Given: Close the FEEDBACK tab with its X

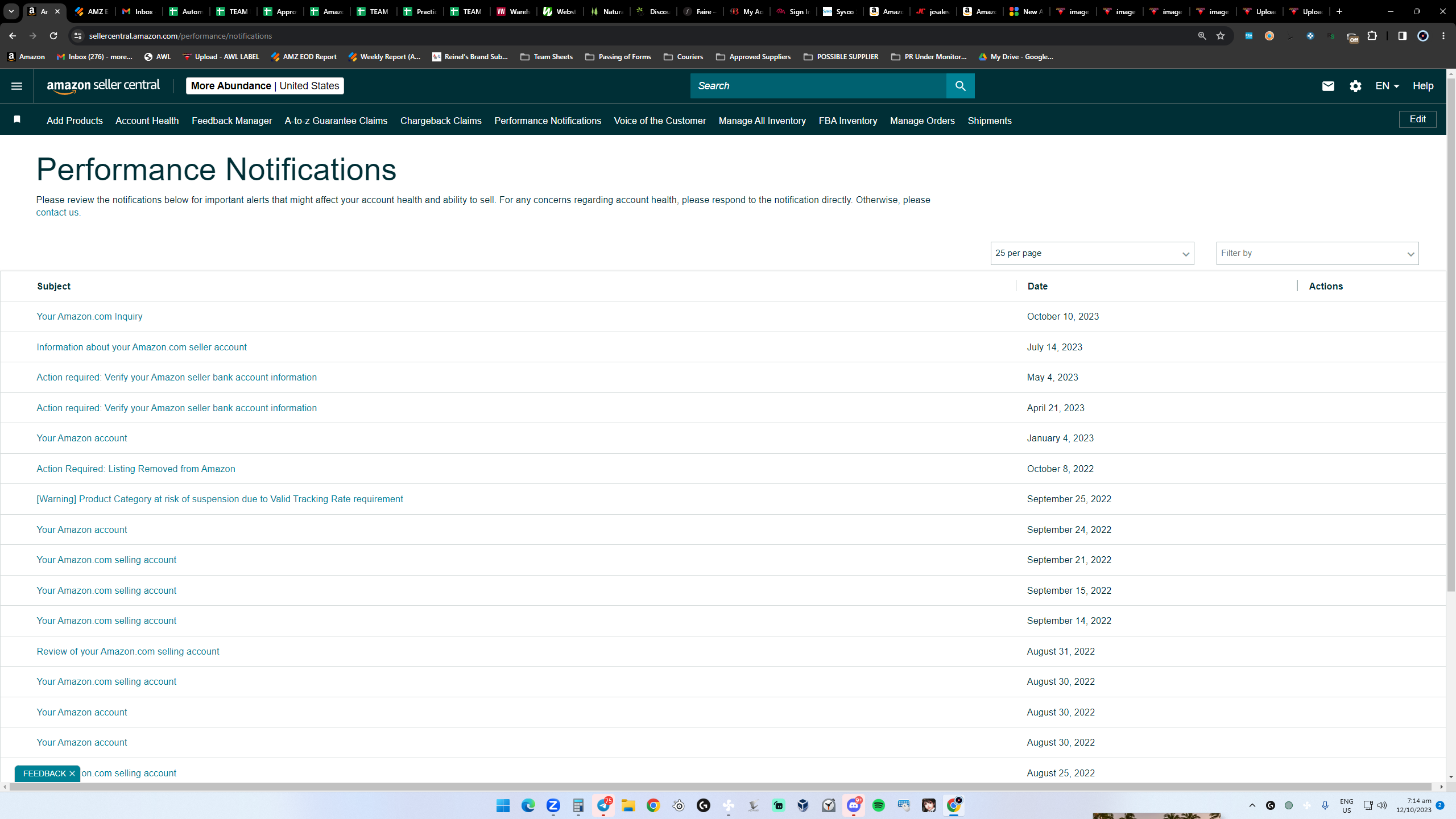Looking at the screenshot, I should click(72, 773).
